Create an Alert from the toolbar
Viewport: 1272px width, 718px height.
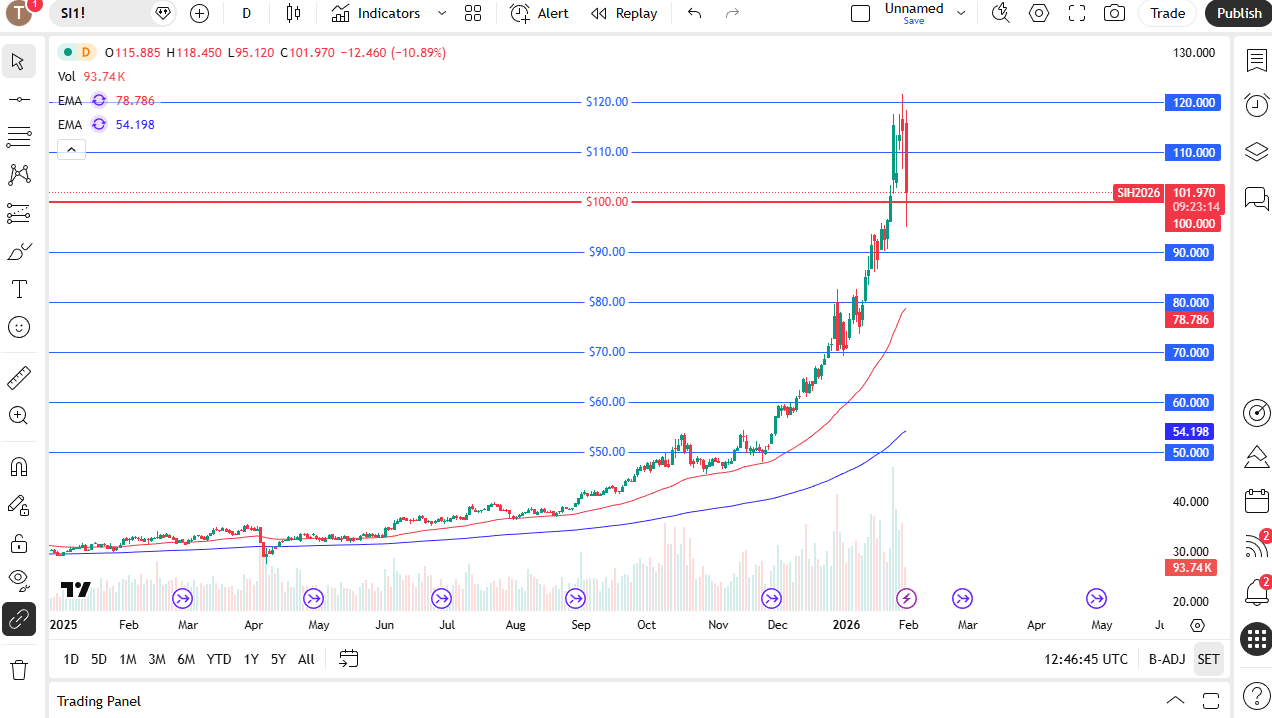539,13
